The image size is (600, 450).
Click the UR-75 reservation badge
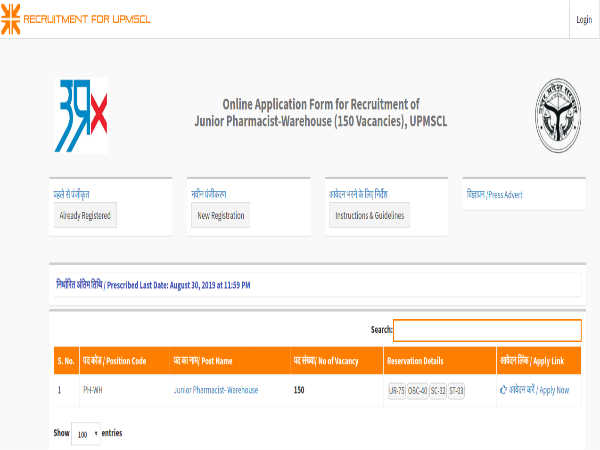(397, 390)
